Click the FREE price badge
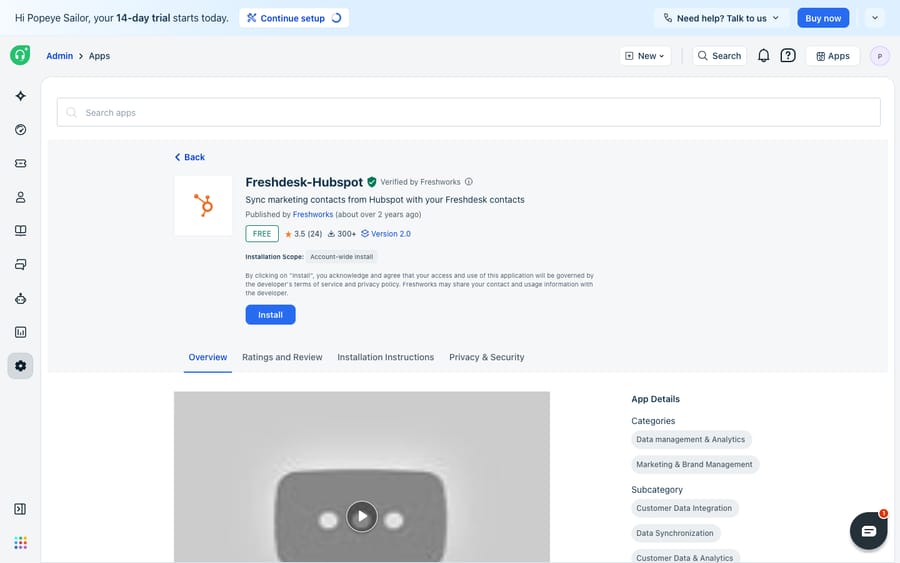The width and height of the screenshot is (900, 563). [x=262, y=234]
